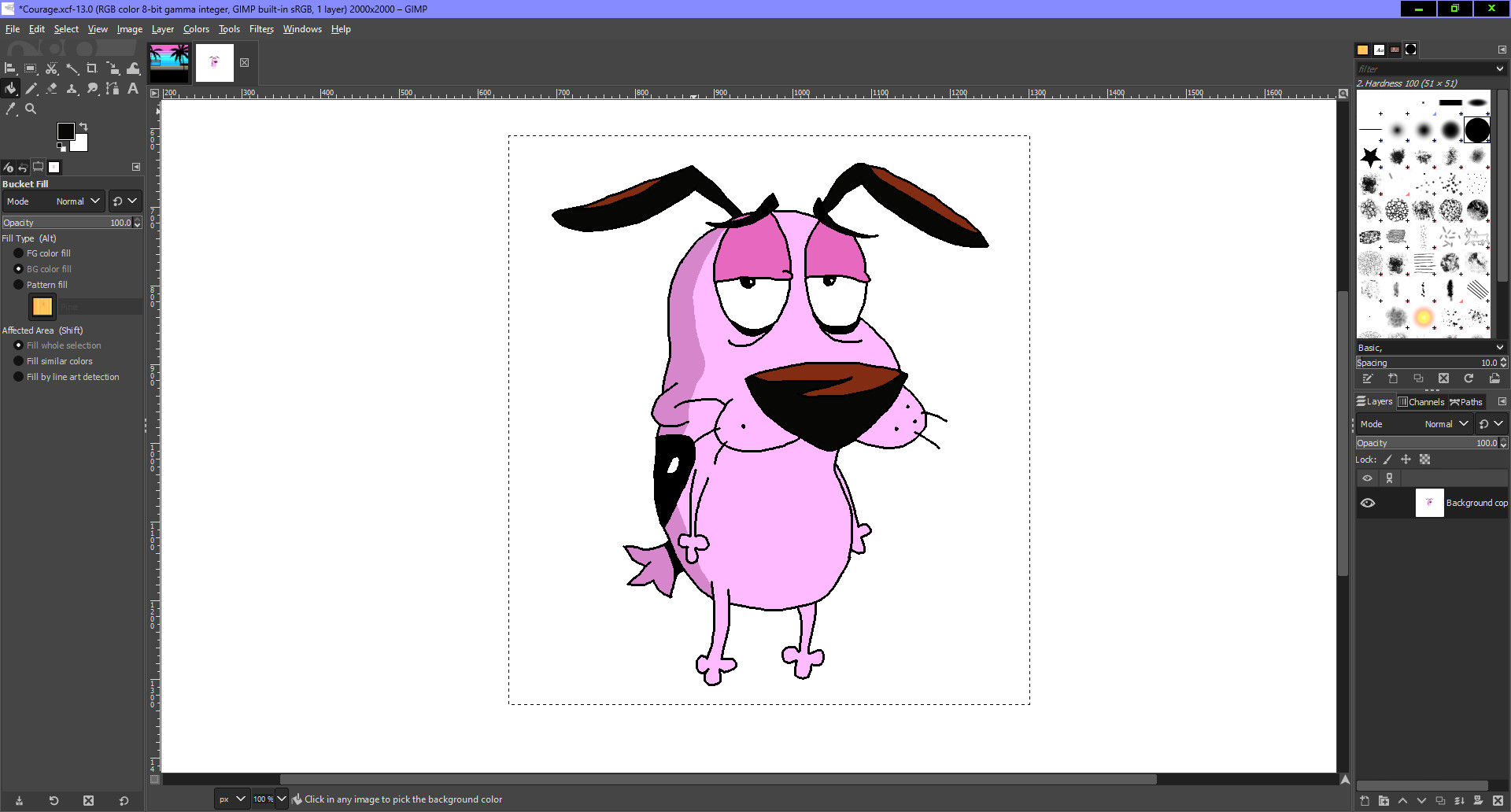Adjust the Bucket Fill Opacity slider
This screenshot has height=812, width=1511.
coord(72,223)
